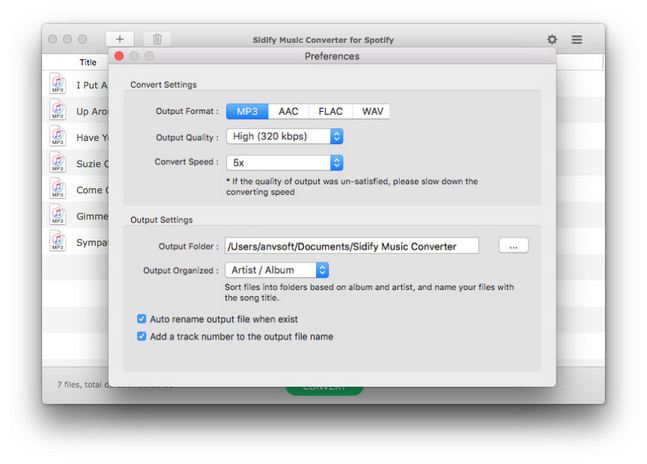The image size is (647, 464).
Task: Select MP3 file icon for 'I Put A' row
Action: click(x=58, y=83)
